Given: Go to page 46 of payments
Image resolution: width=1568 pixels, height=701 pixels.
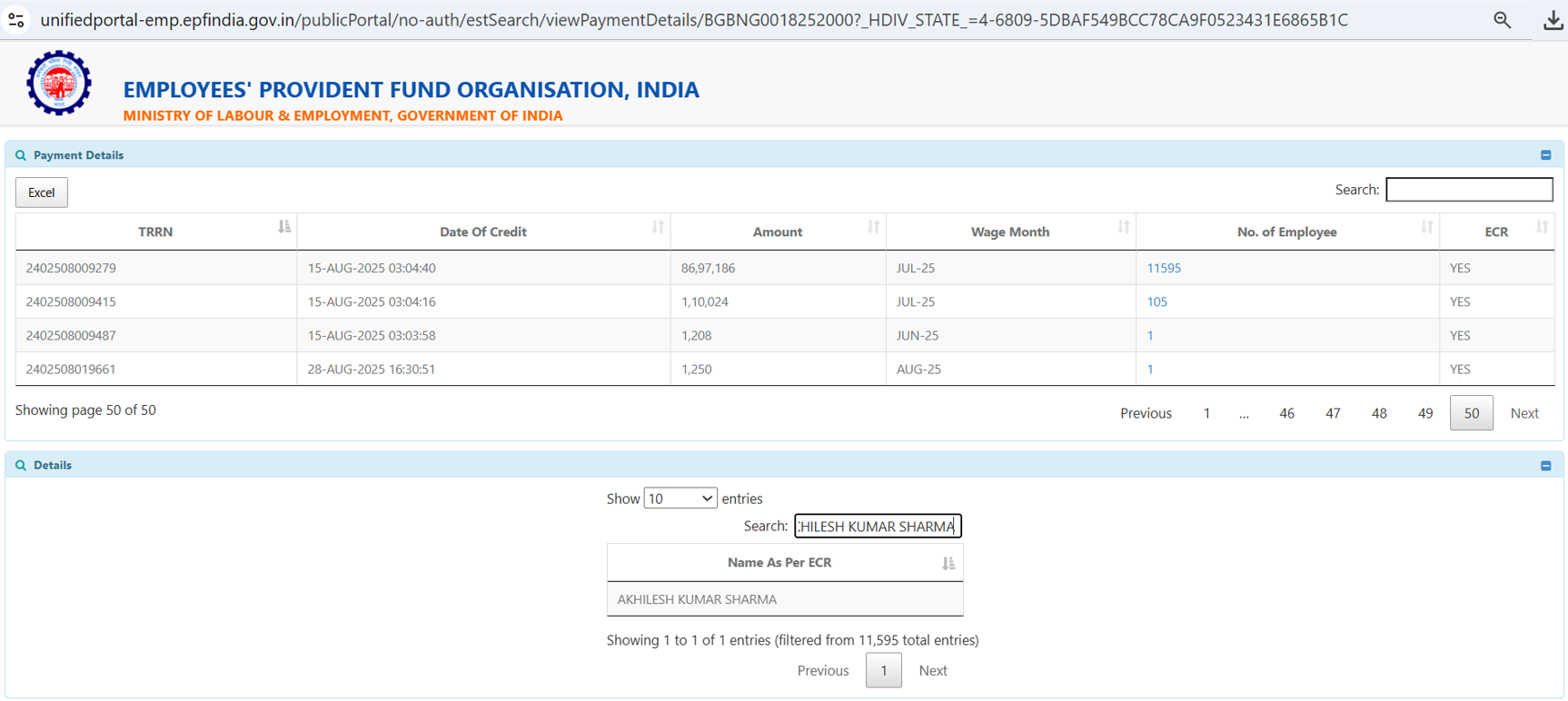Looking at the screenshot, I should point(1286,413).
